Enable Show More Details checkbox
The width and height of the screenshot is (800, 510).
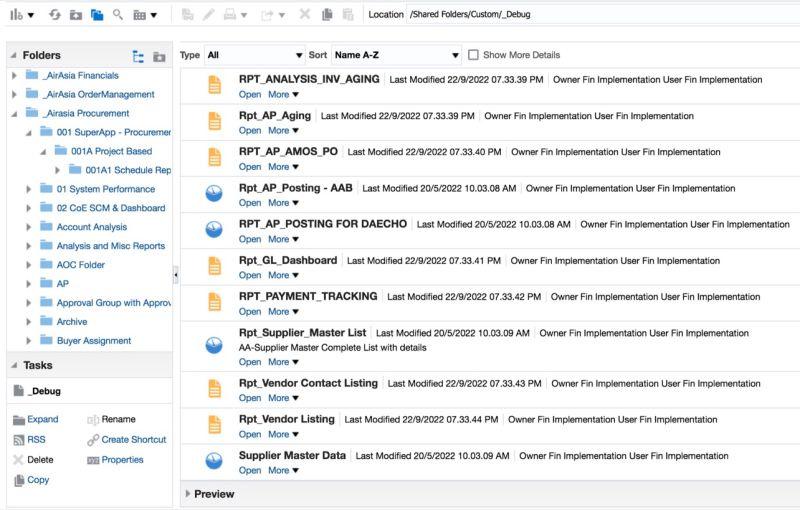click(x=473, y=55)
